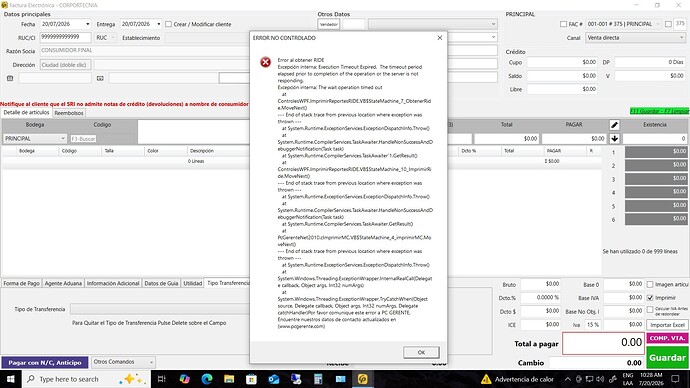Switch to the Reembolsos tab
The width and height of the screenshot is (690, 388).
[x=69, y=113]
